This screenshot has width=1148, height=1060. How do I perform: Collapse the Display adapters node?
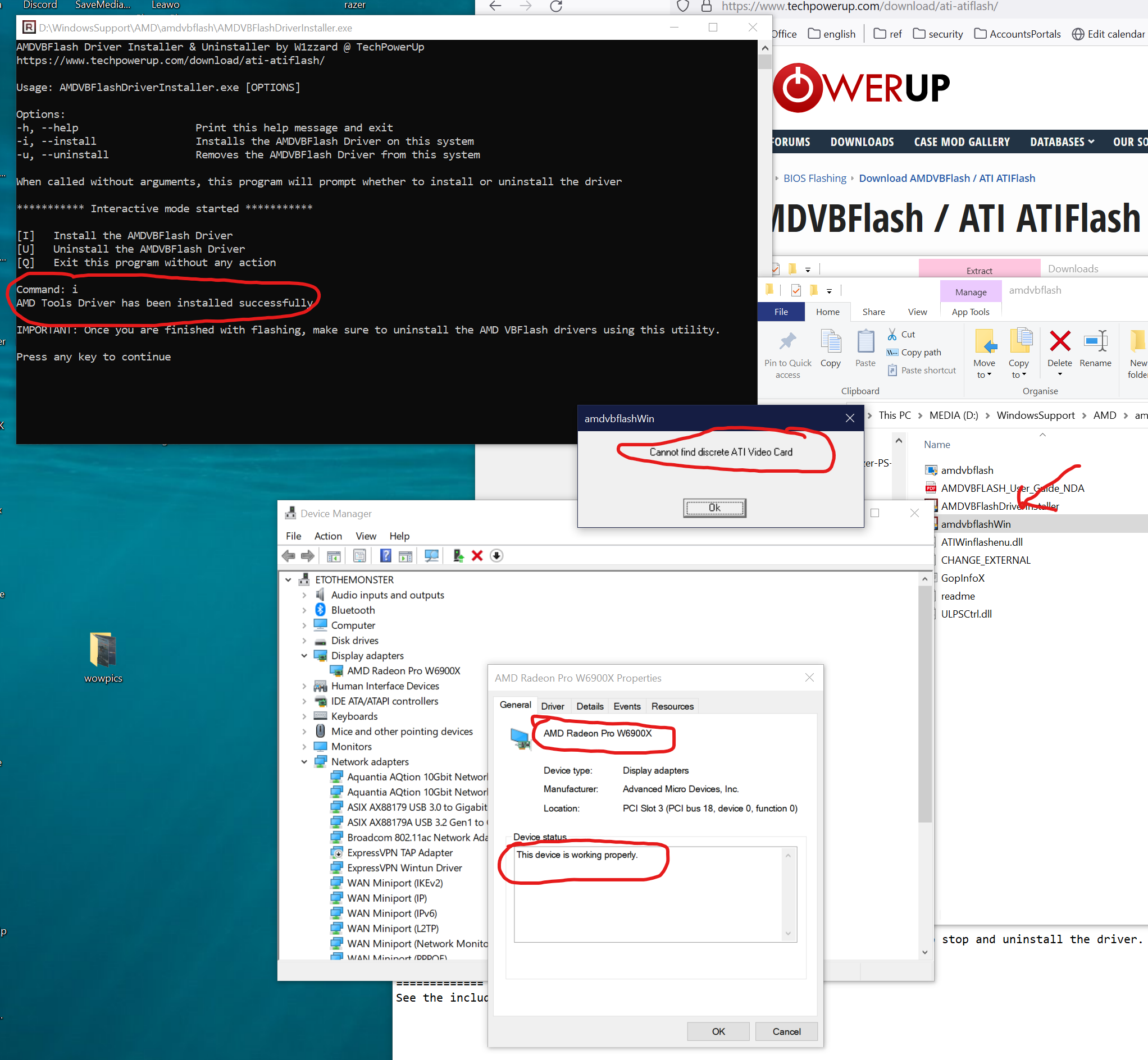pos(304,656)
